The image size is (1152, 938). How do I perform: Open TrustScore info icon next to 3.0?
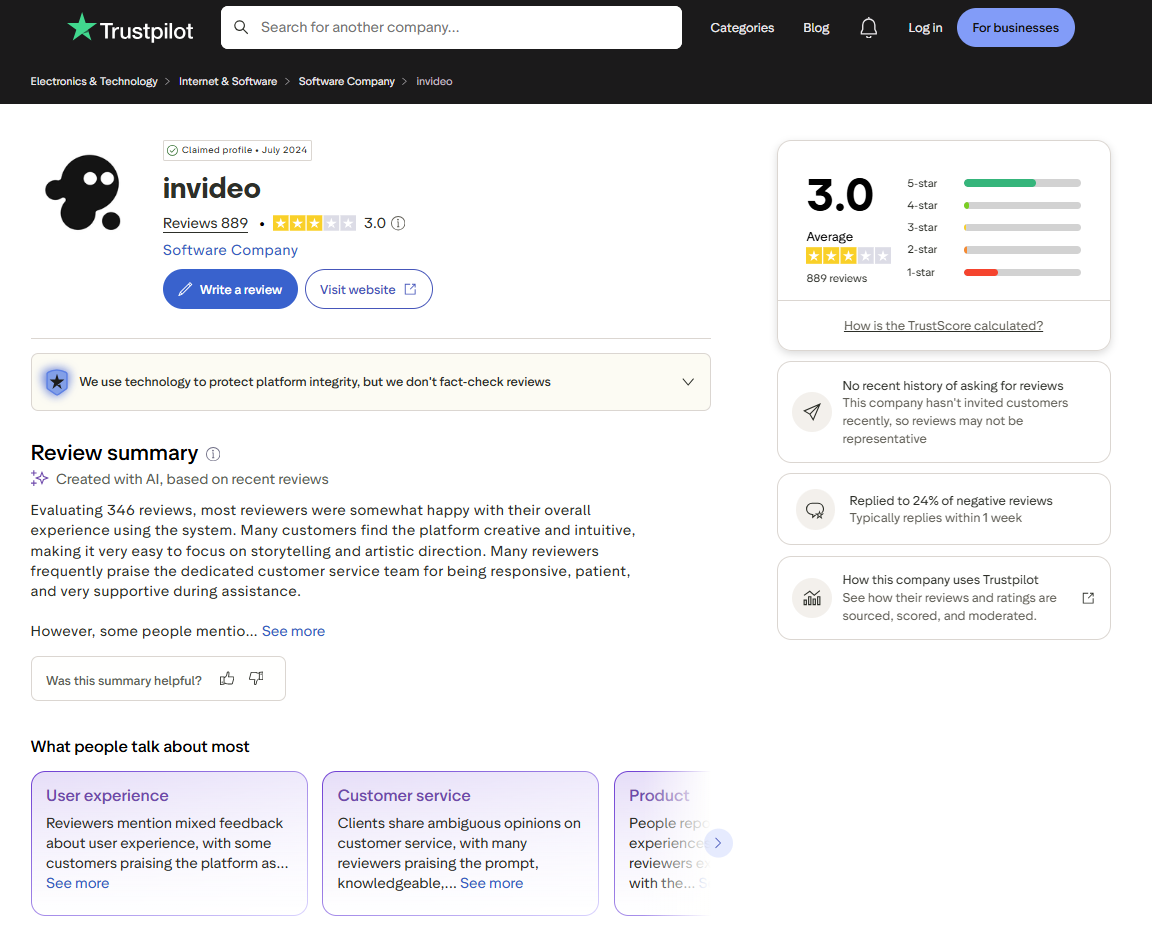coord(398,223)
